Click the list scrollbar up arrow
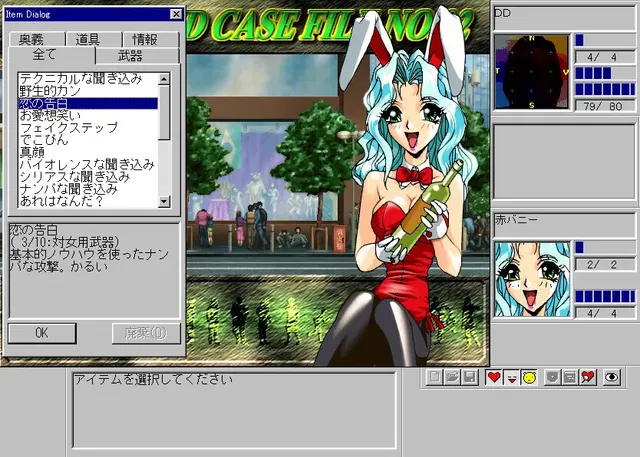This screenshot has height=457, width=640. tap(164, 79)
